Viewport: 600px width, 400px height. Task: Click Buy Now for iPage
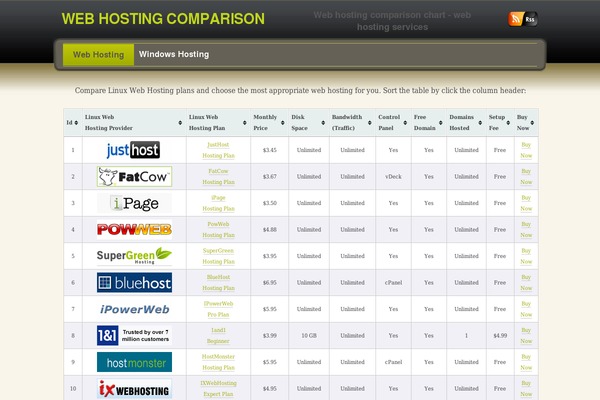coord(526,203)
